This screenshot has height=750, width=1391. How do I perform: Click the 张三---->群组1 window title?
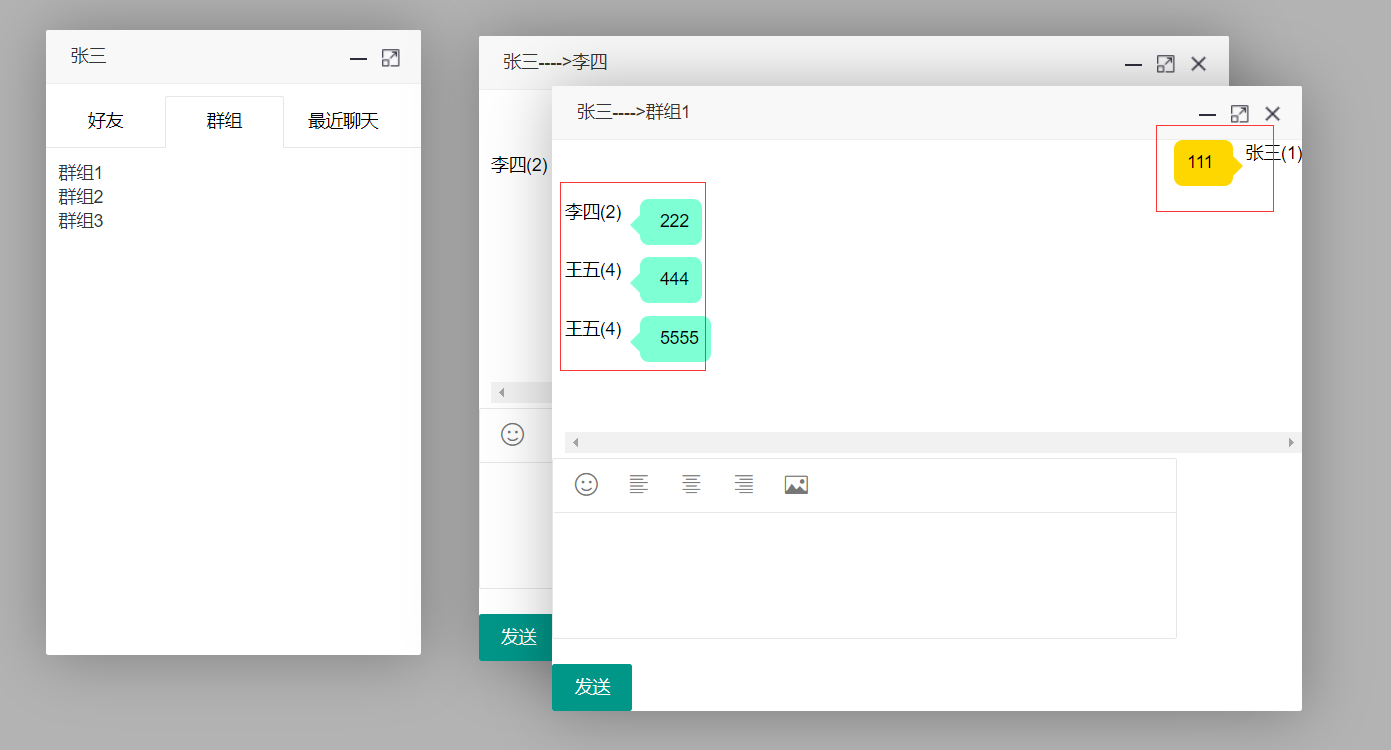(x=633, y=112)
